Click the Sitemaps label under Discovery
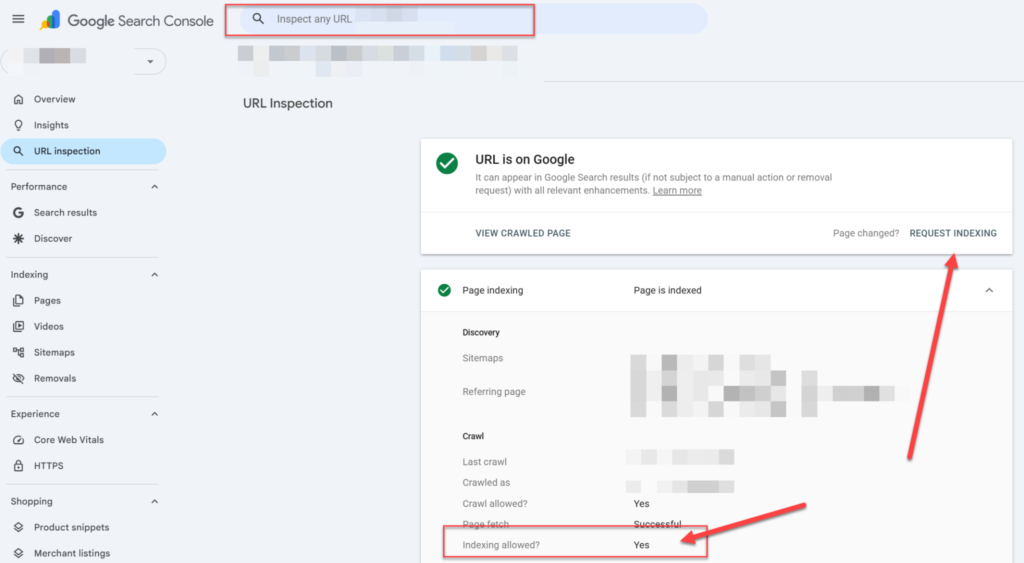This screenshot has height=563, width=1024. click(x=483, y=358)
